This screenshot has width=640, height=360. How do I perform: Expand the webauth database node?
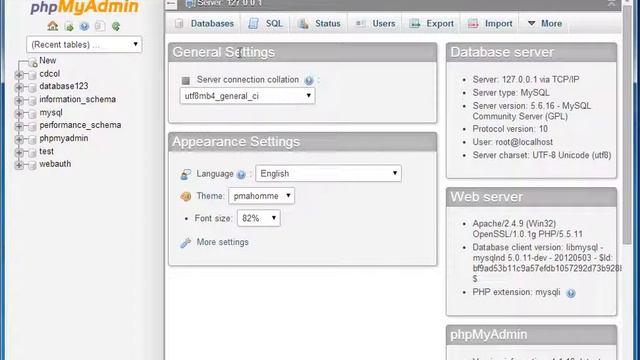click(19, 165)
